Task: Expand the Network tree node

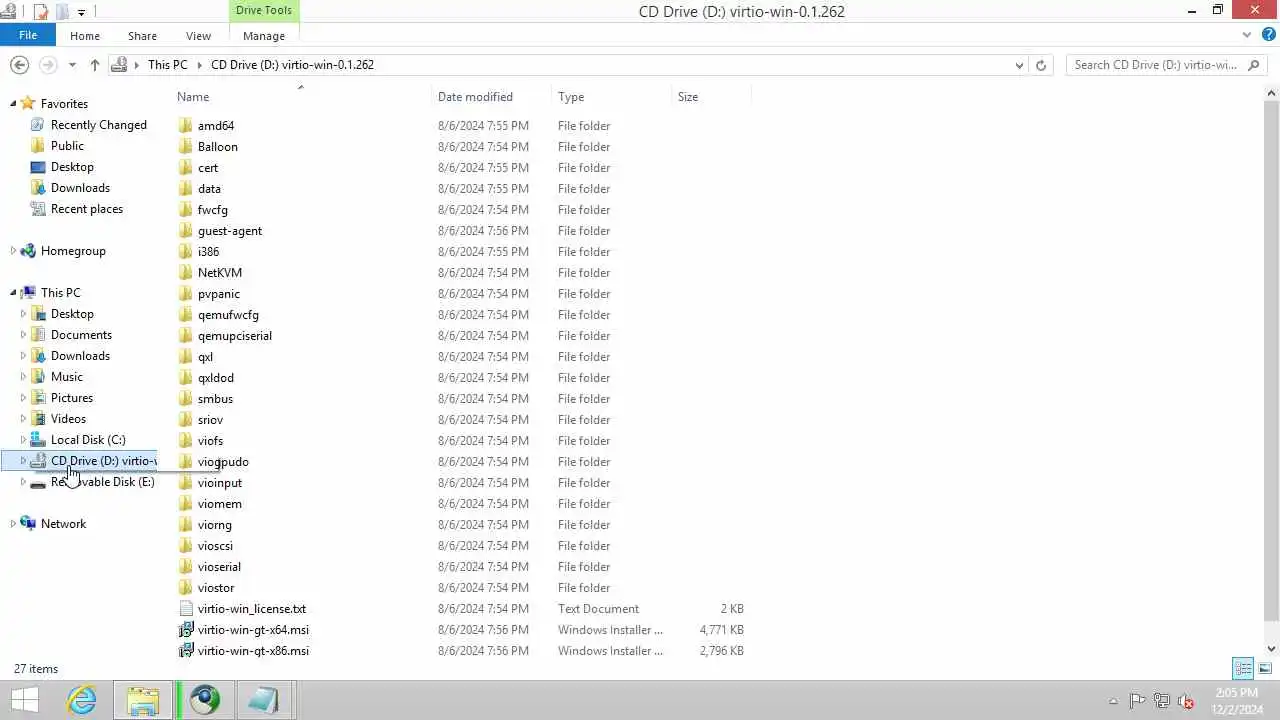Action: (13, 524)
